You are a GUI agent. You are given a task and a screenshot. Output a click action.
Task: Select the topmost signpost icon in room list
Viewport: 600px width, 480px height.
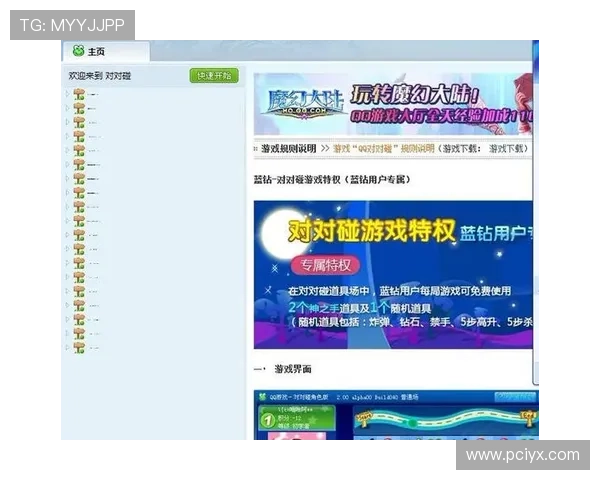pos(79,94)
